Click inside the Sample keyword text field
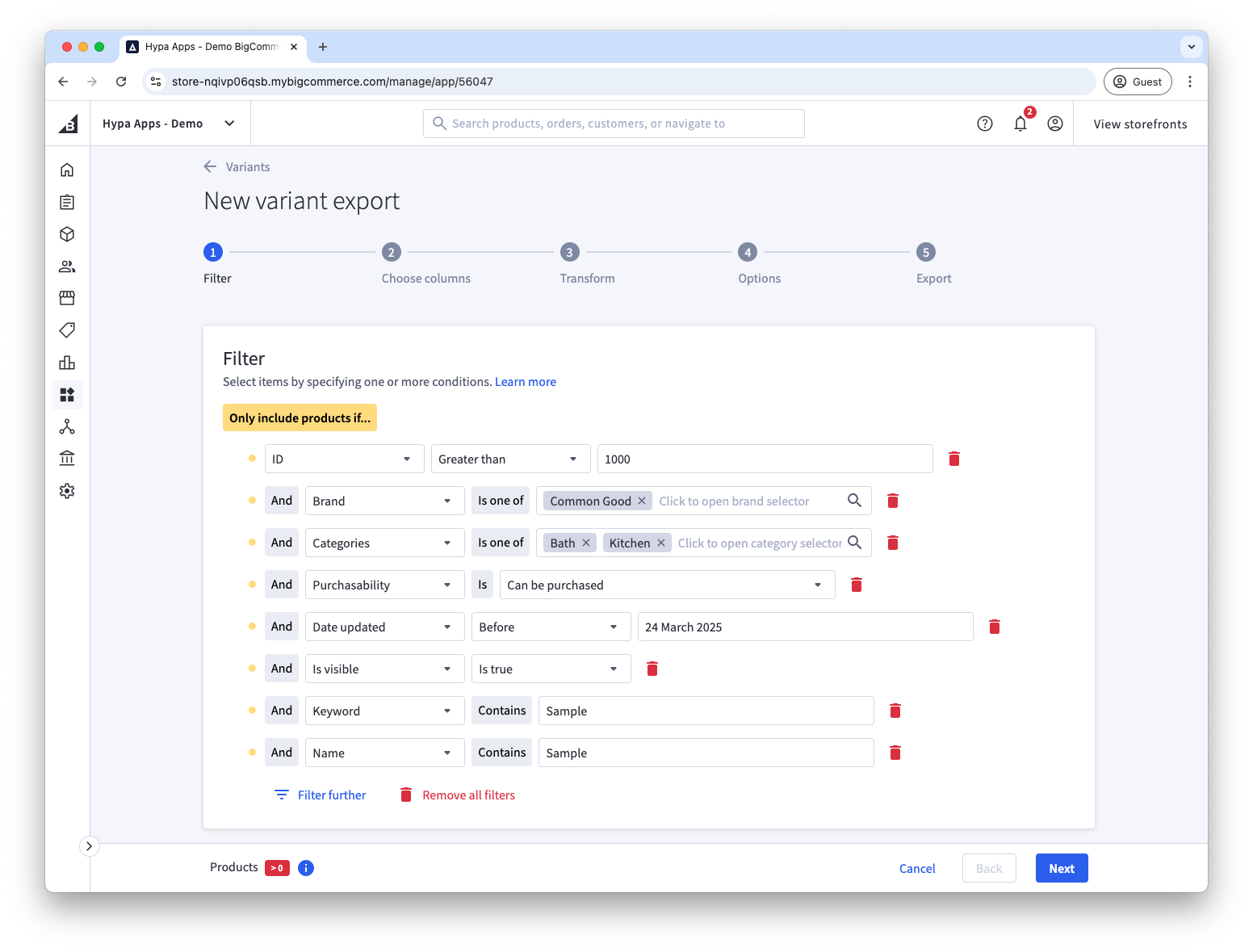Screen dimensions: 1253x952 pyautogui.click(x=706, y=711)
